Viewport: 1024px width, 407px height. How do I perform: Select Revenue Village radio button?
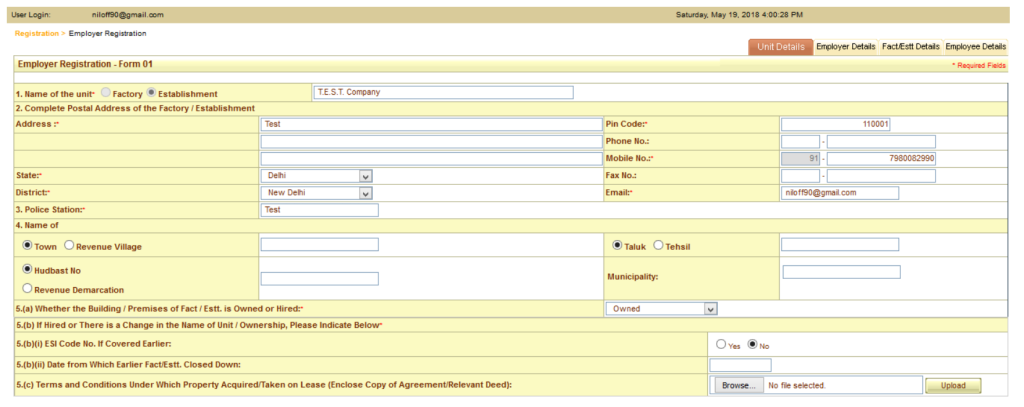(x=69, y=245)
